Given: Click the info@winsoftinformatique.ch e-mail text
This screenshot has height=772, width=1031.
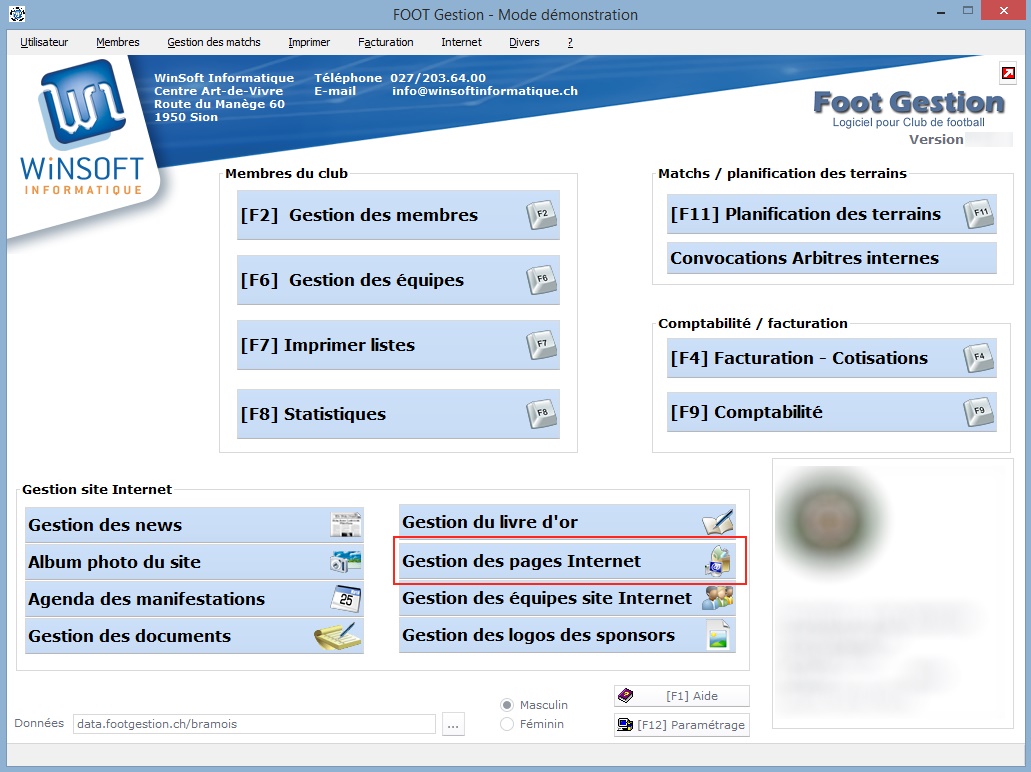Looking at the screenshot, I should pyautogui.click(x=485, y=91).
